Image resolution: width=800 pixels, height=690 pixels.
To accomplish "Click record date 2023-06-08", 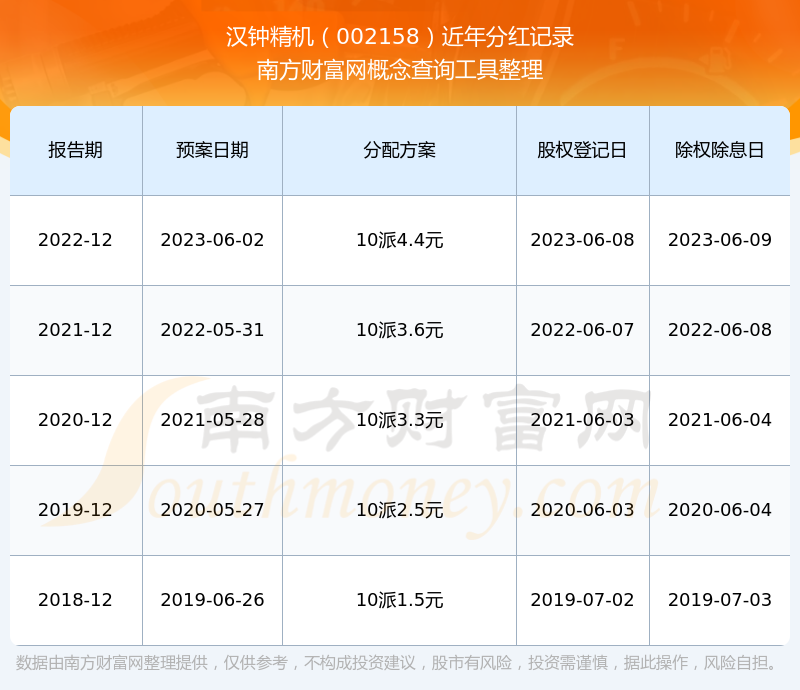I will click(x=582, y=240).
